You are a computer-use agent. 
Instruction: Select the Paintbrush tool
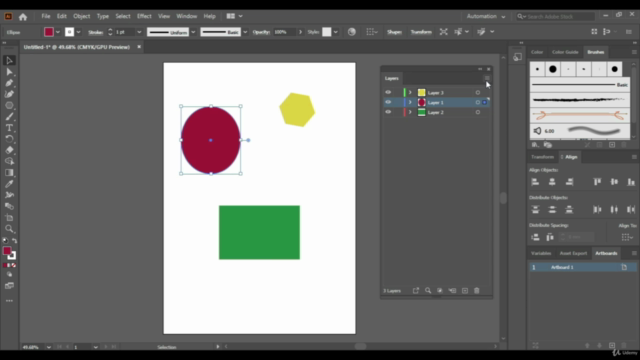(x=9, y=117)
